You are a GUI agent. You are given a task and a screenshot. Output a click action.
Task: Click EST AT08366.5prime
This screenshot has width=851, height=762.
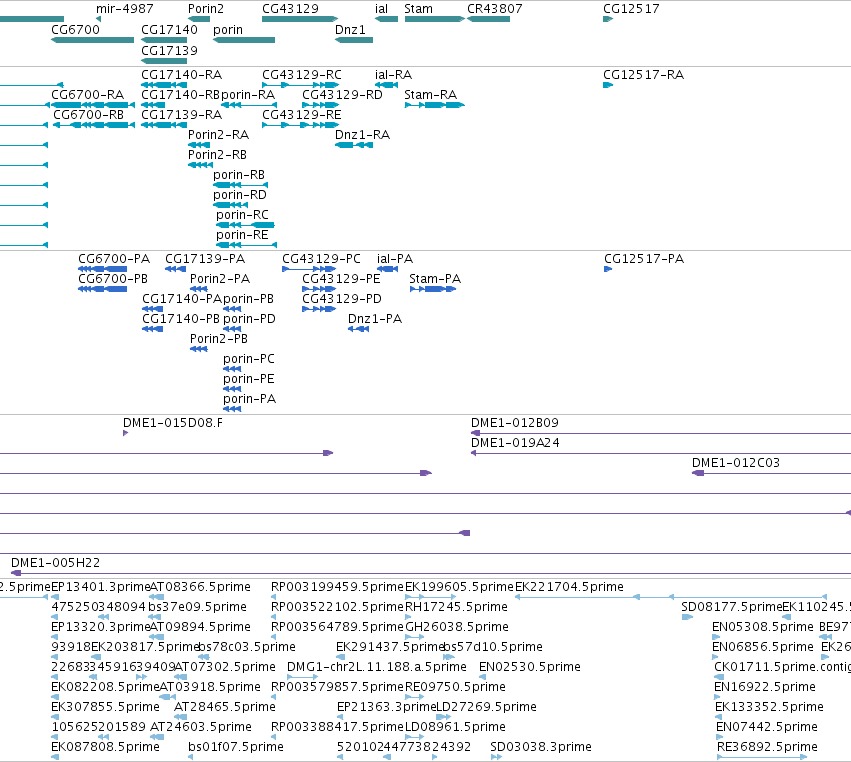(x=157, y=597)
